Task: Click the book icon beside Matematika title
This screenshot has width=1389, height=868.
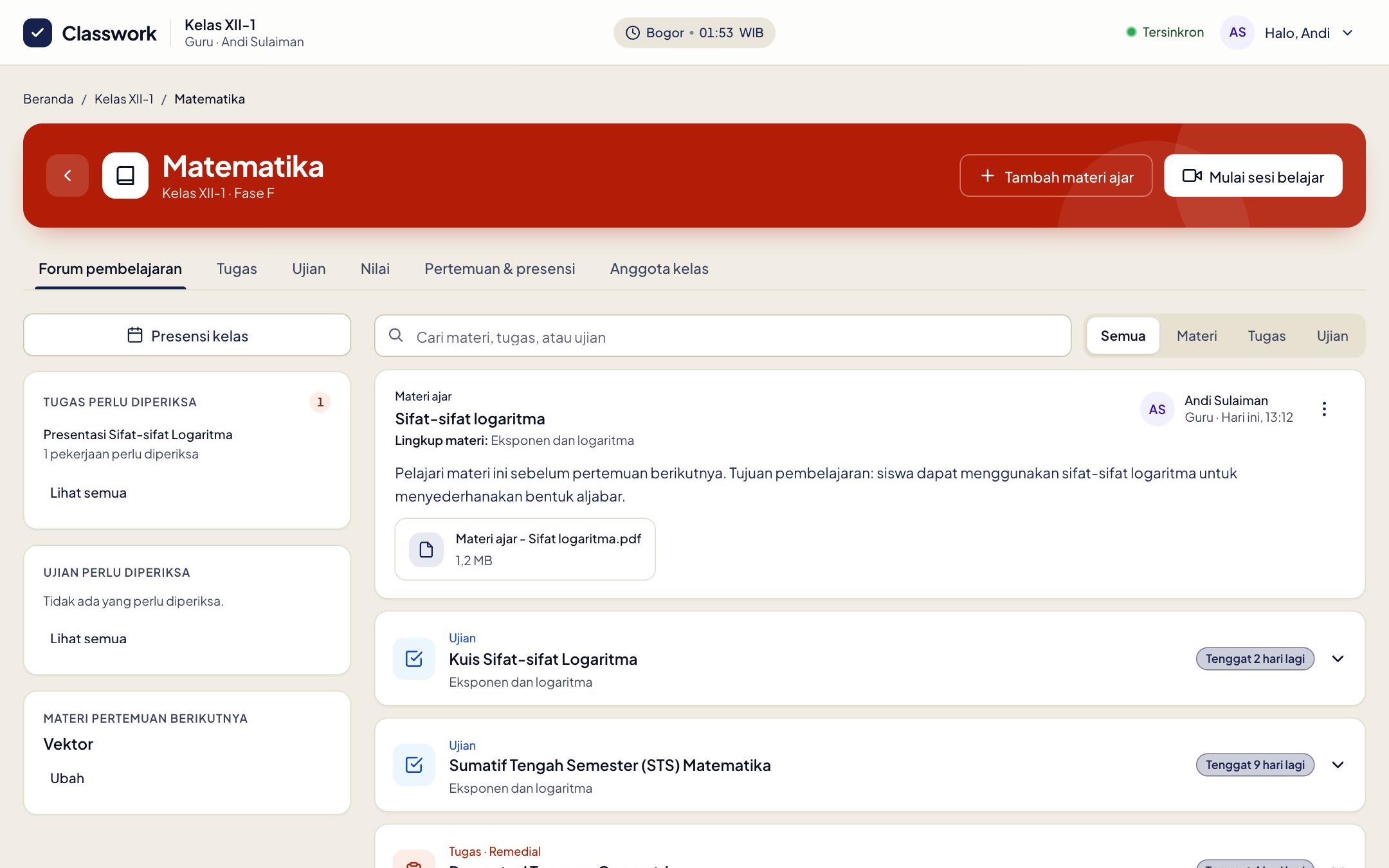Action: [125, 176]
